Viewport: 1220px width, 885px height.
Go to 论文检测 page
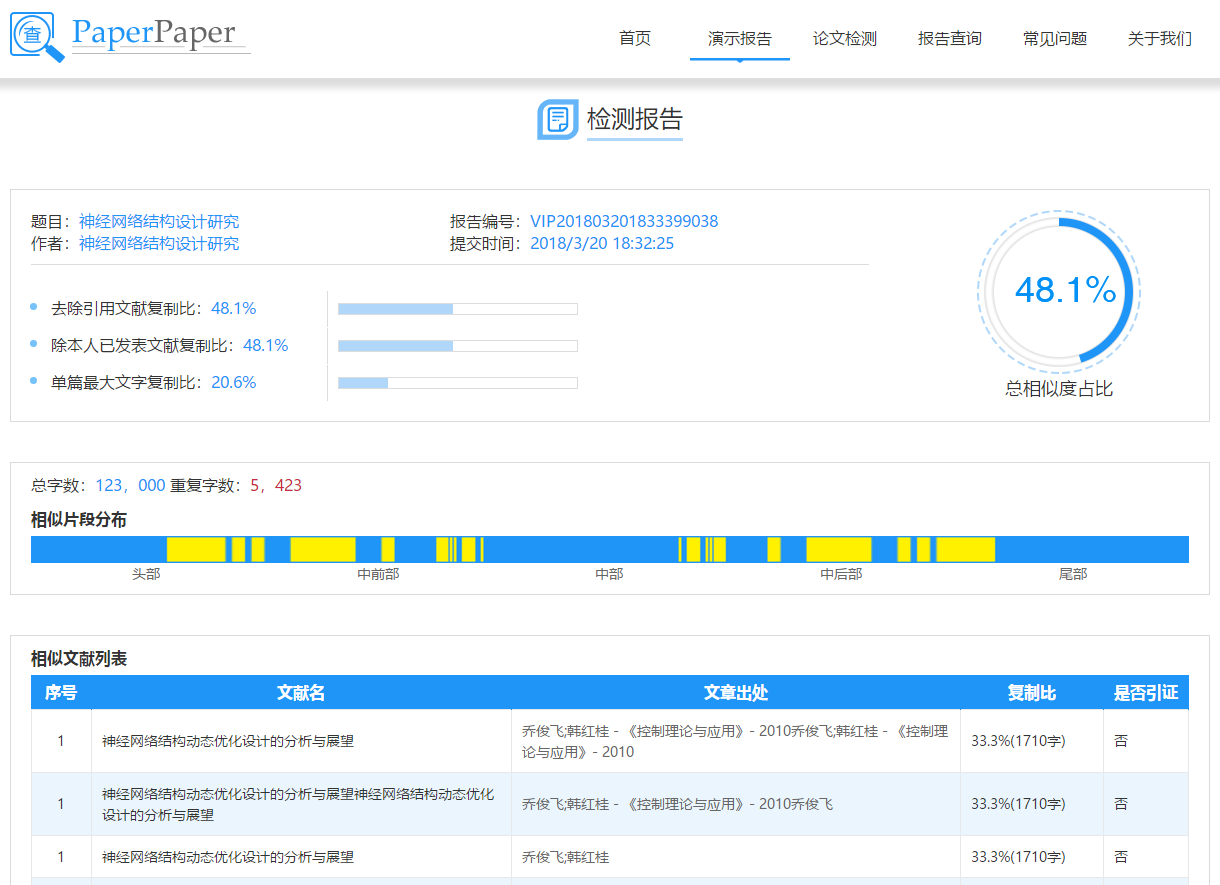pos(844,39)
